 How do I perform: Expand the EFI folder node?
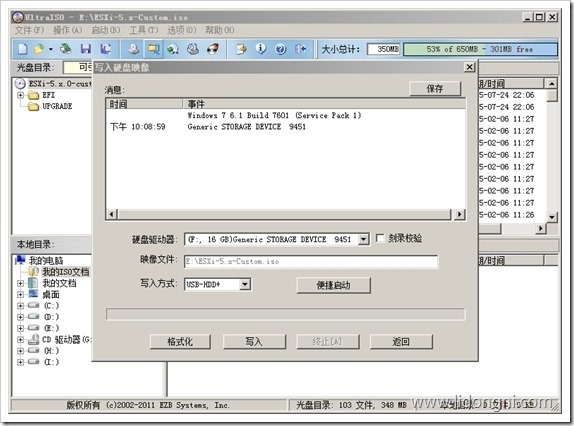[21, 95]
